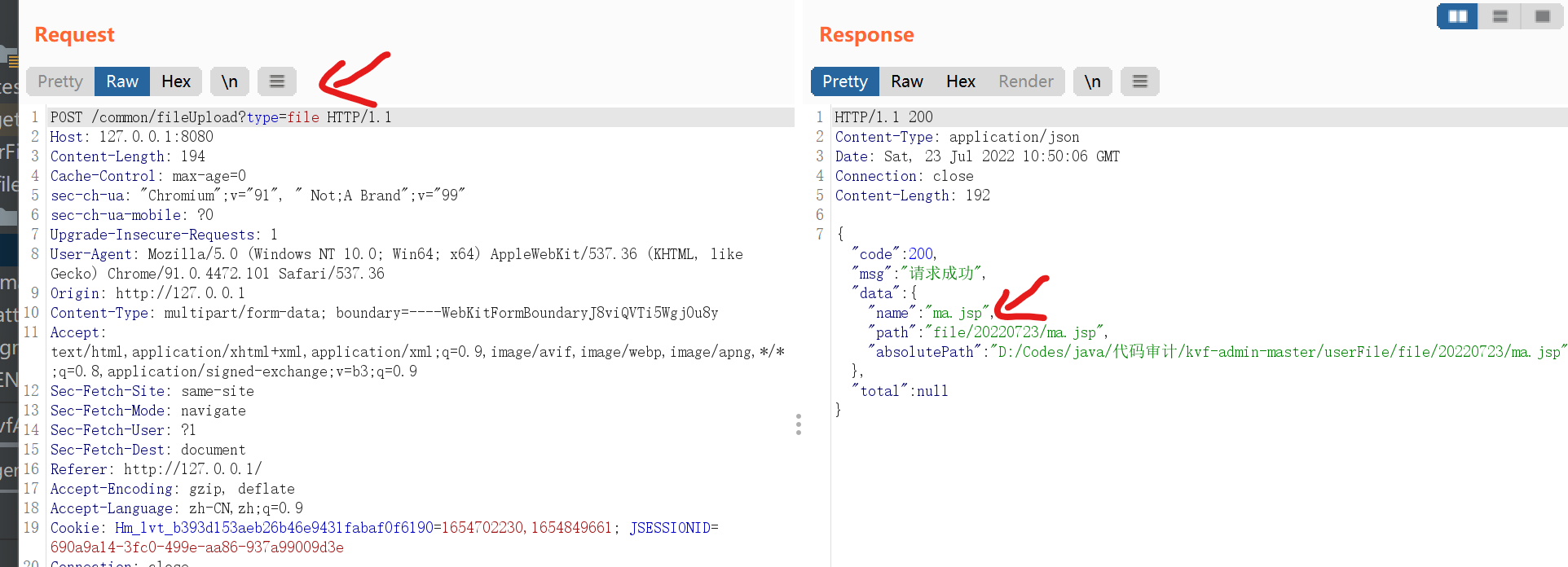
Task: Click the Sec-Fetch-Dest: document header
Action: (x=148, y=450)
